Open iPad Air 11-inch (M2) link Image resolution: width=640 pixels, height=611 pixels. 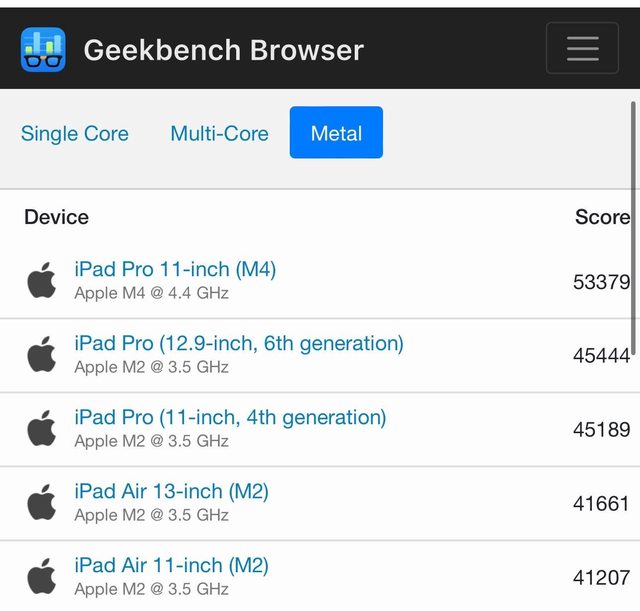(x=171, y=565)
